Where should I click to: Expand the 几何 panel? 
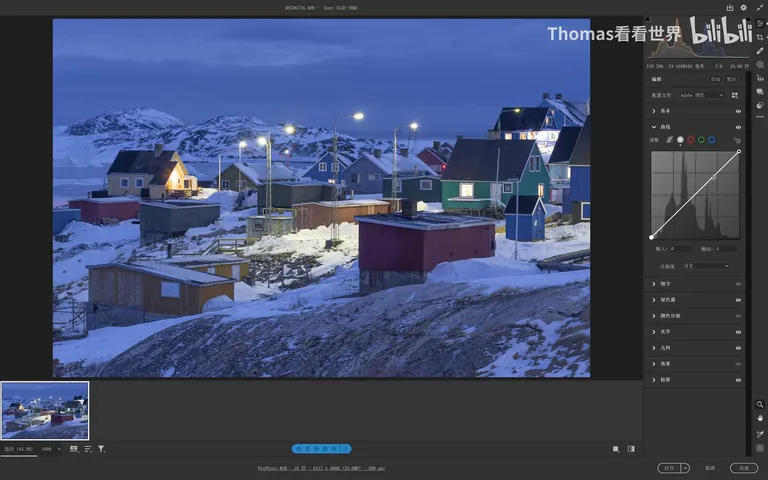click(654, 348)
